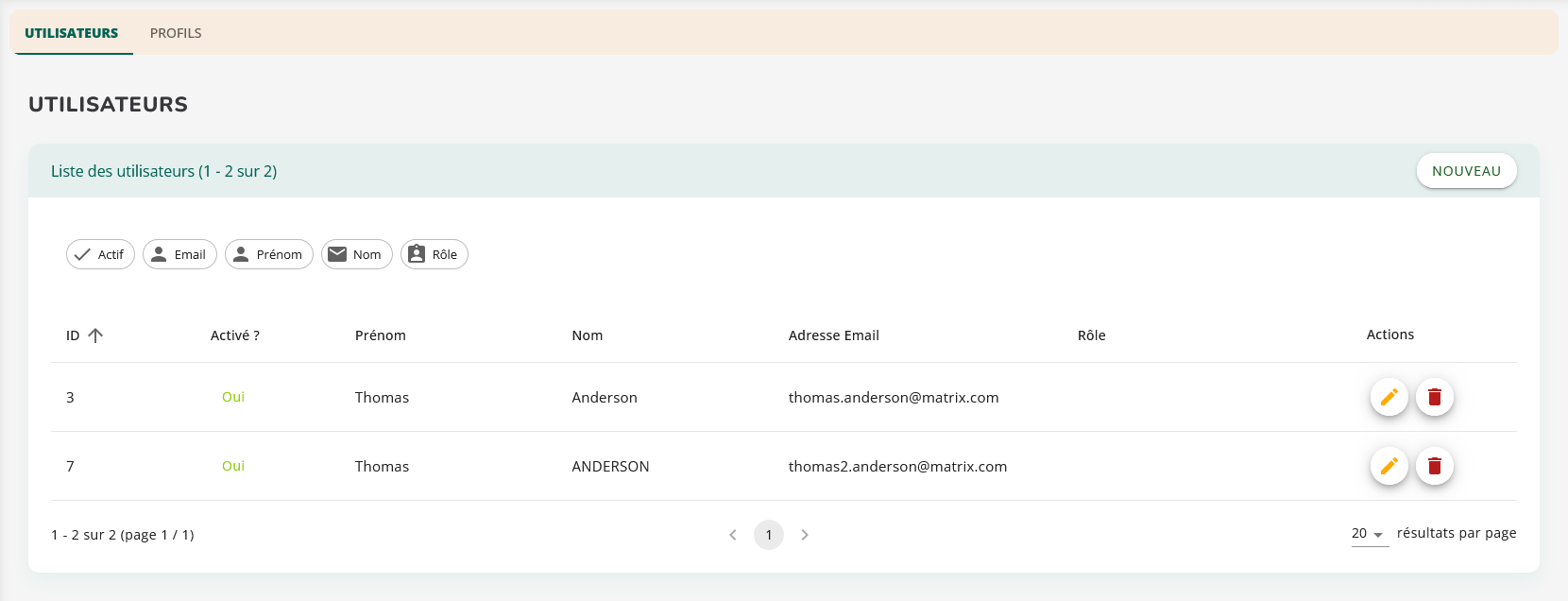This screenshot has width=1568, height=601.
Task: Go to next page chevron
Action: [805, 535]
